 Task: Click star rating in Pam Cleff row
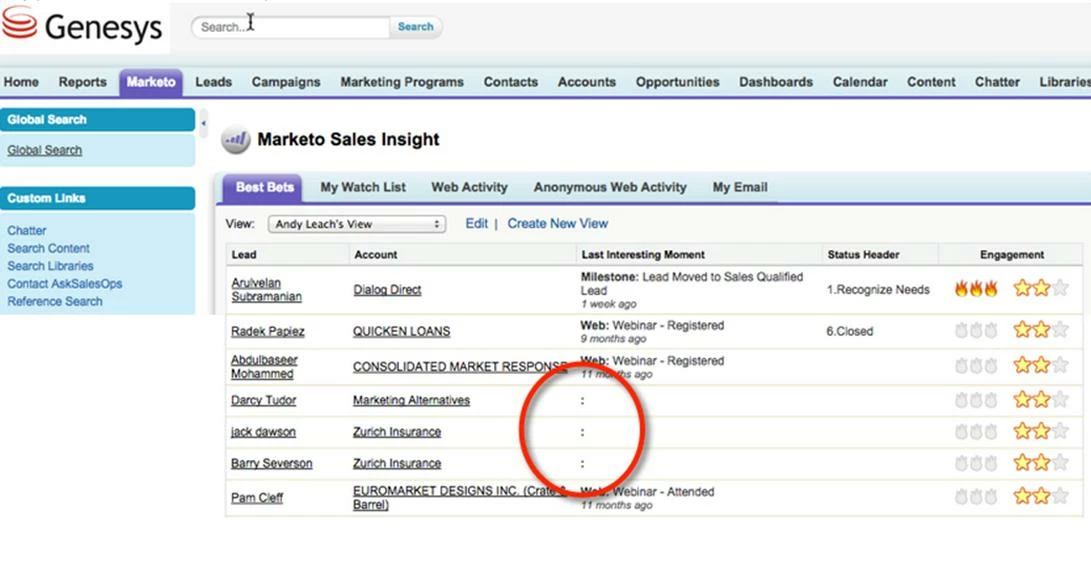click(1041, 497)
